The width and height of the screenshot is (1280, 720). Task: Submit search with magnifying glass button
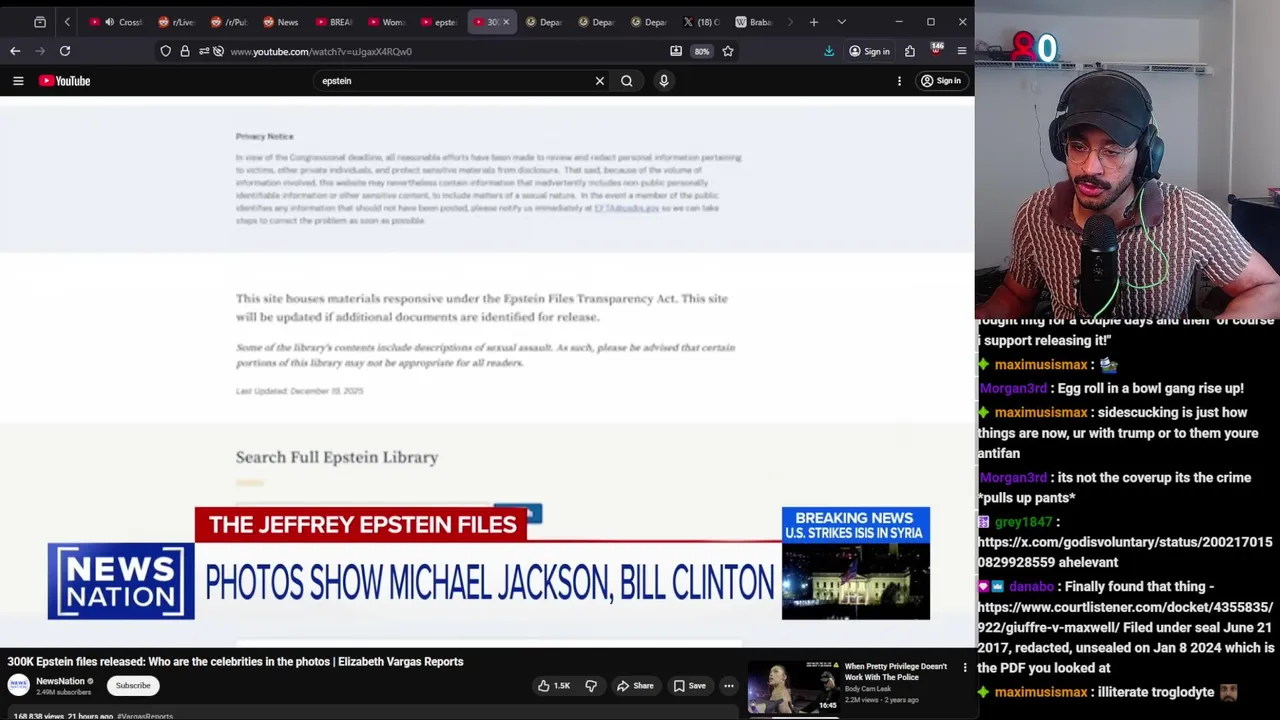pos(627,81)
